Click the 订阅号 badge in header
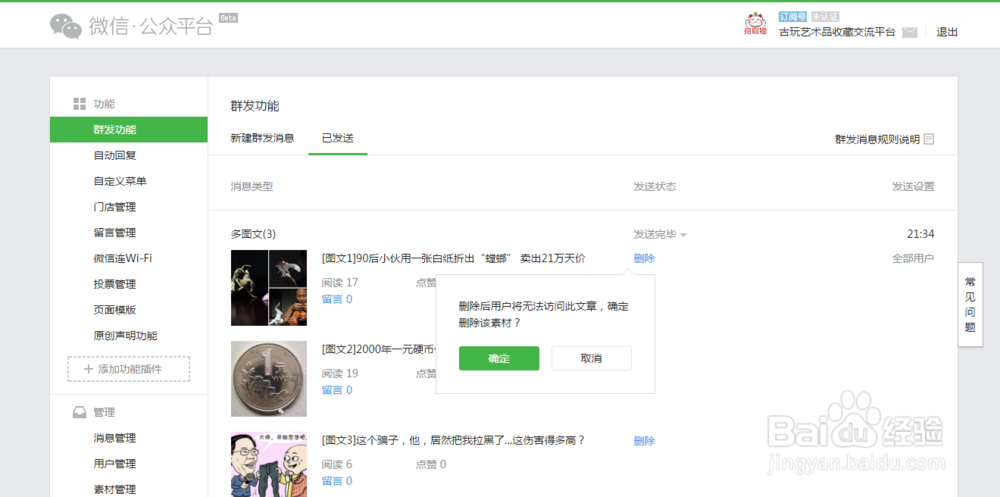Viewport: 1000px width, 497px height. point(793,17)
